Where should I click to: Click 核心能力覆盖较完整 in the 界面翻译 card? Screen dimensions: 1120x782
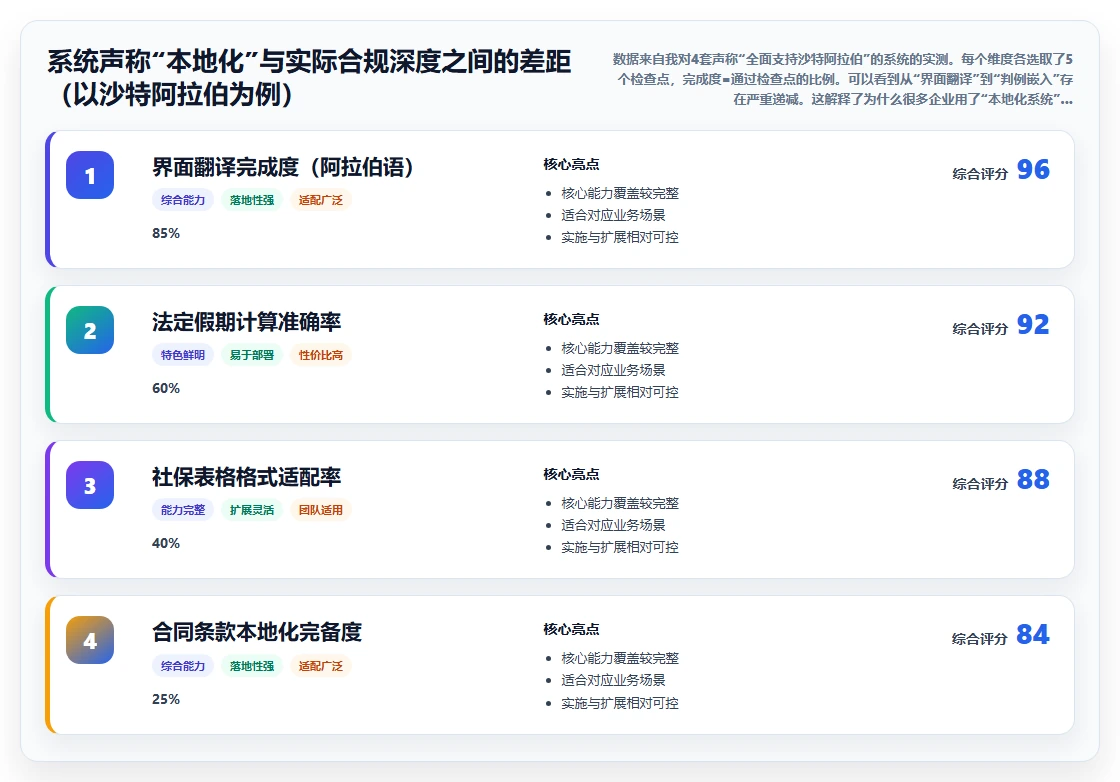point(620,194)
